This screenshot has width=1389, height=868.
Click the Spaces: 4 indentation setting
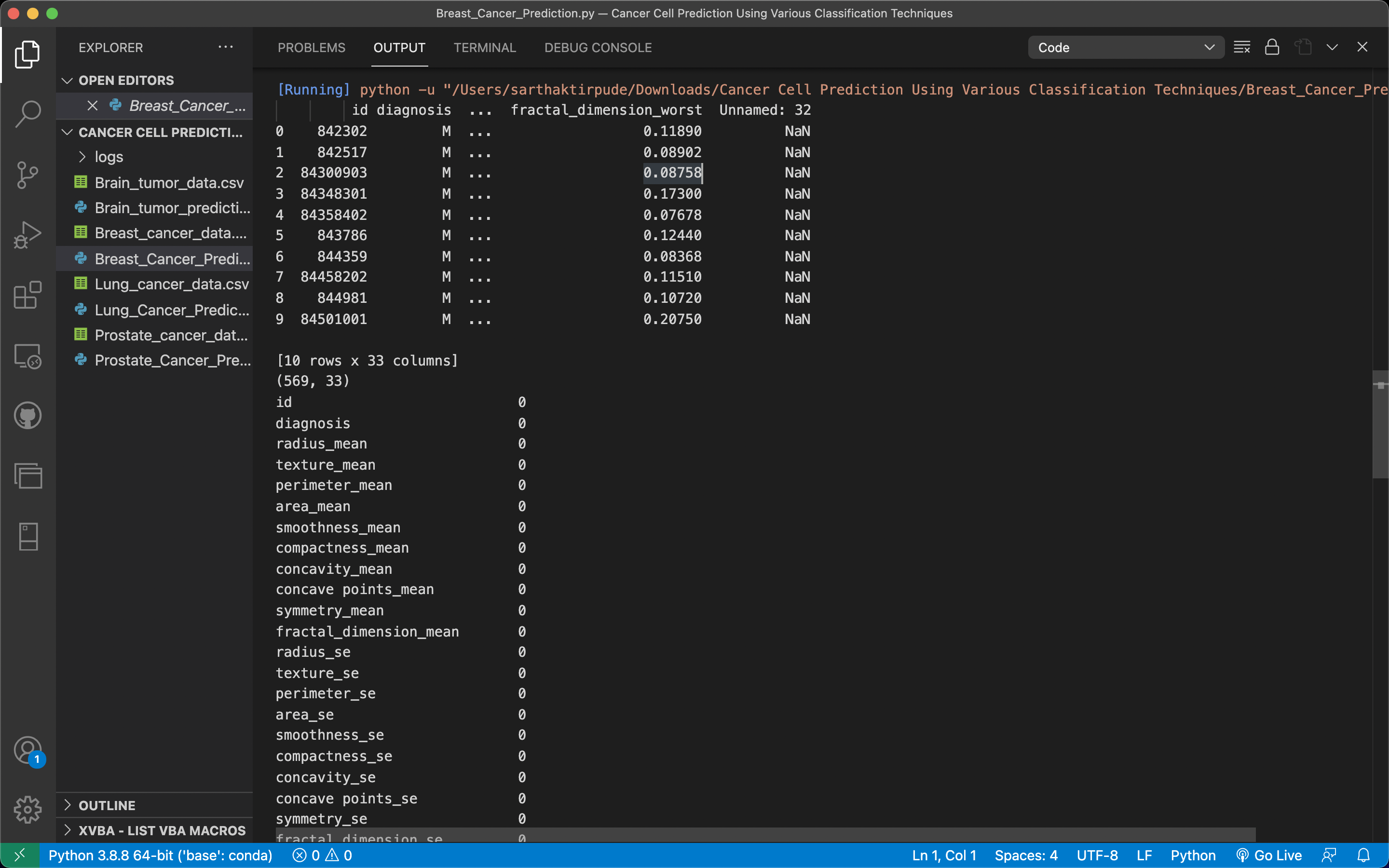tap(1026, 855)
